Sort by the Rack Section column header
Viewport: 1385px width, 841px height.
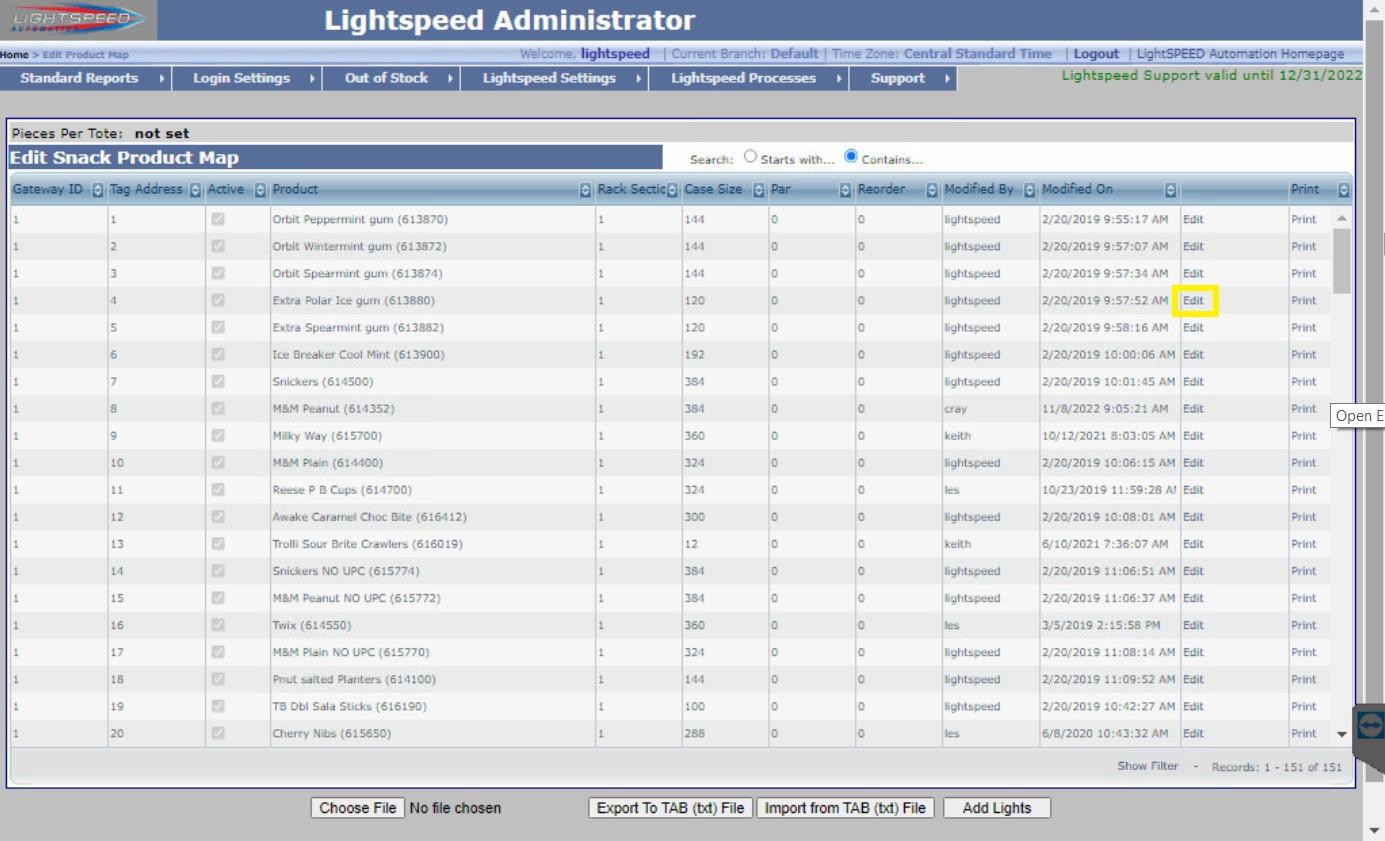point(631,190)
